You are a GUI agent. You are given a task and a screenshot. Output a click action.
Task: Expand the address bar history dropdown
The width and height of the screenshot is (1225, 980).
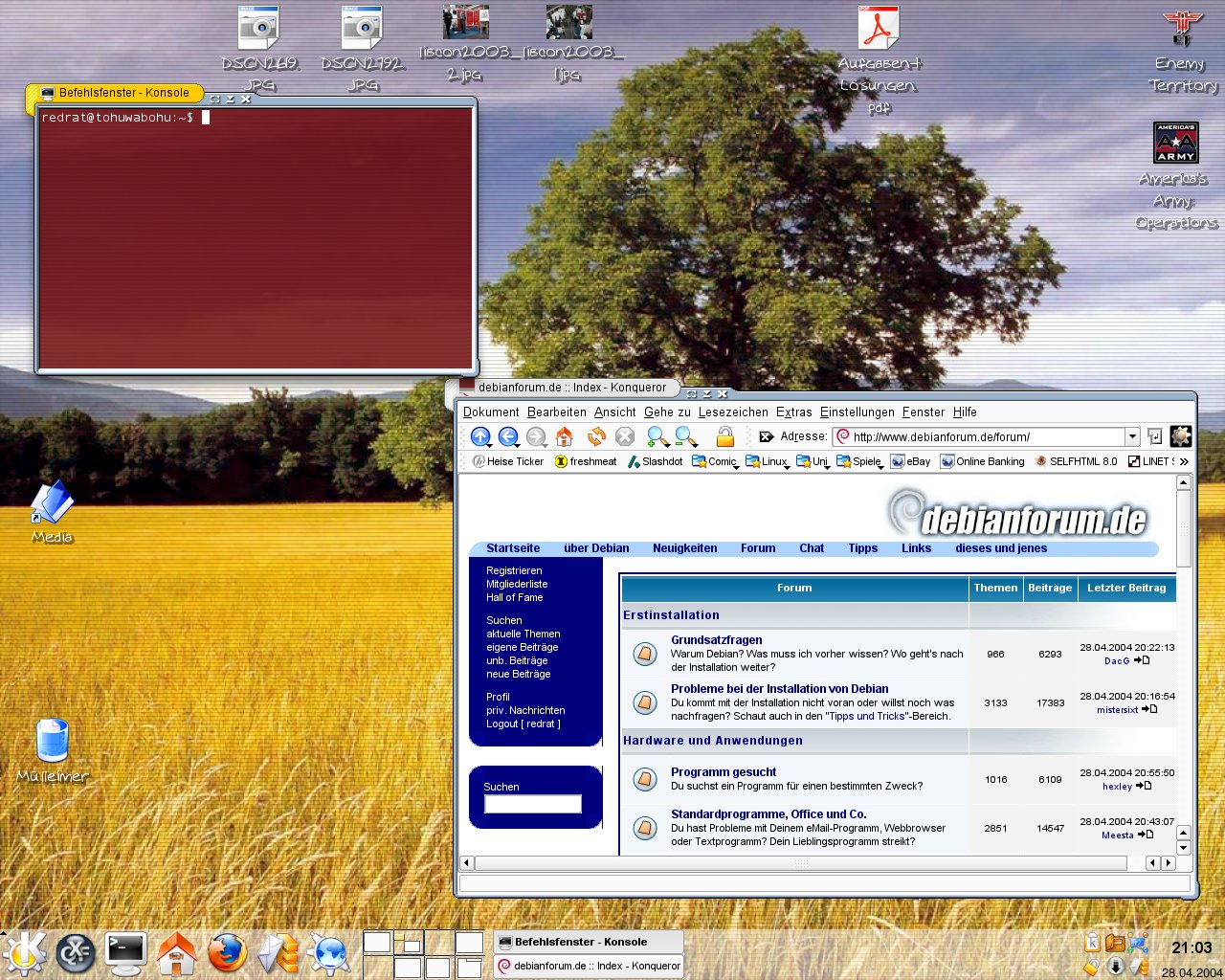coord(1132,437)
